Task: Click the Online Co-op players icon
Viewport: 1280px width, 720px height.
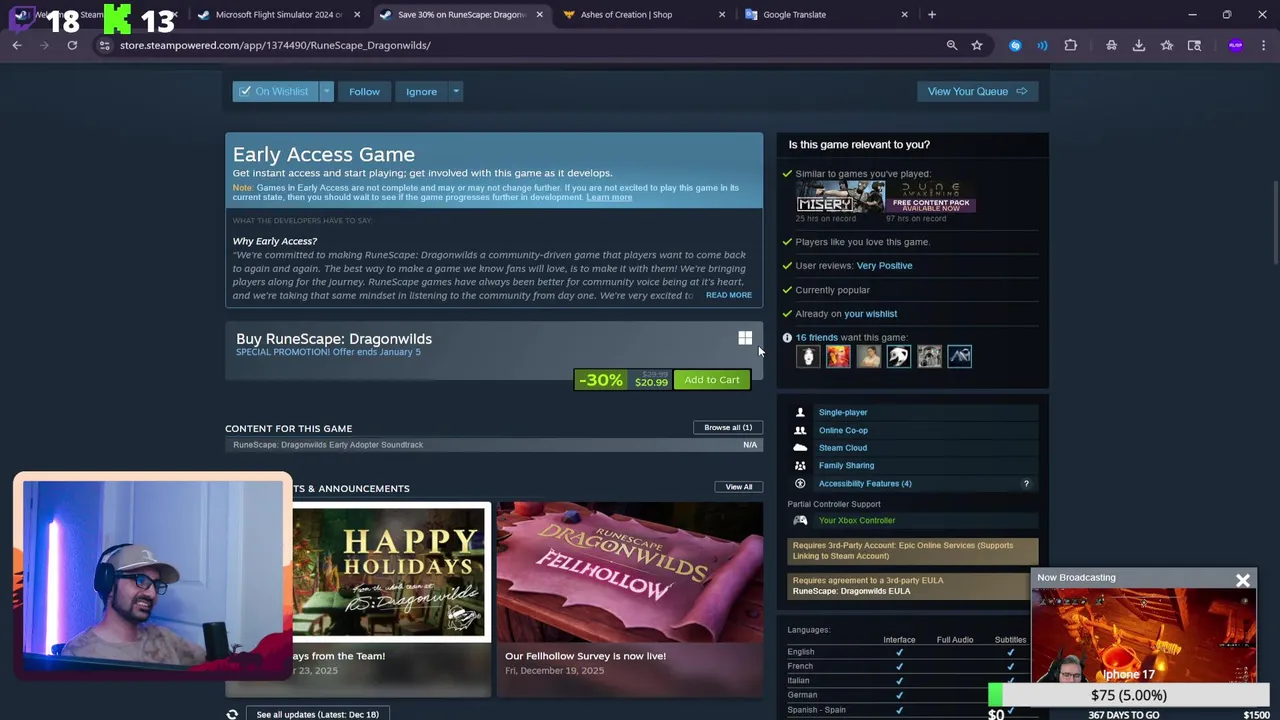Action: [800, 430]
